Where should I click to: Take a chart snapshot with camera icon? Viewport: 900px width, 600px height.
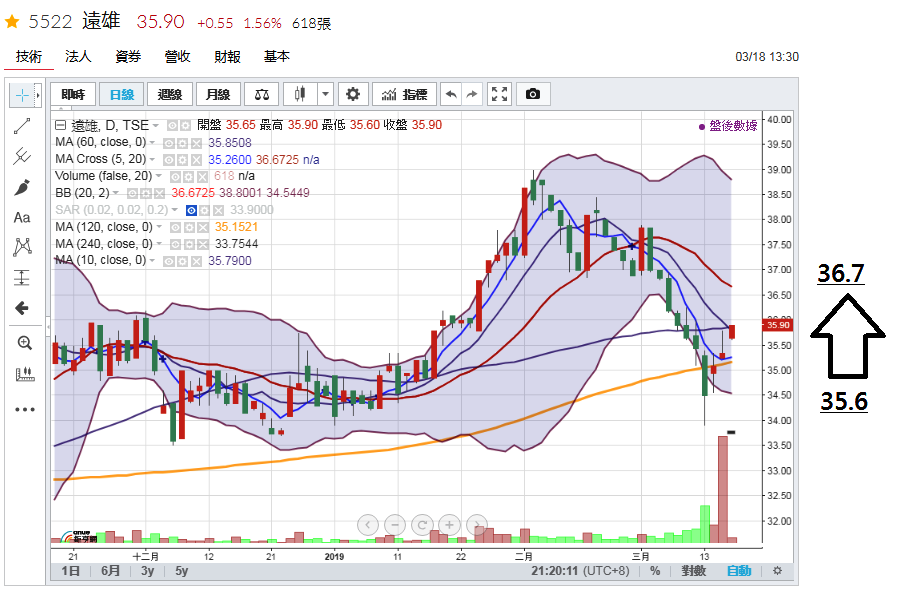coord(533,94)
